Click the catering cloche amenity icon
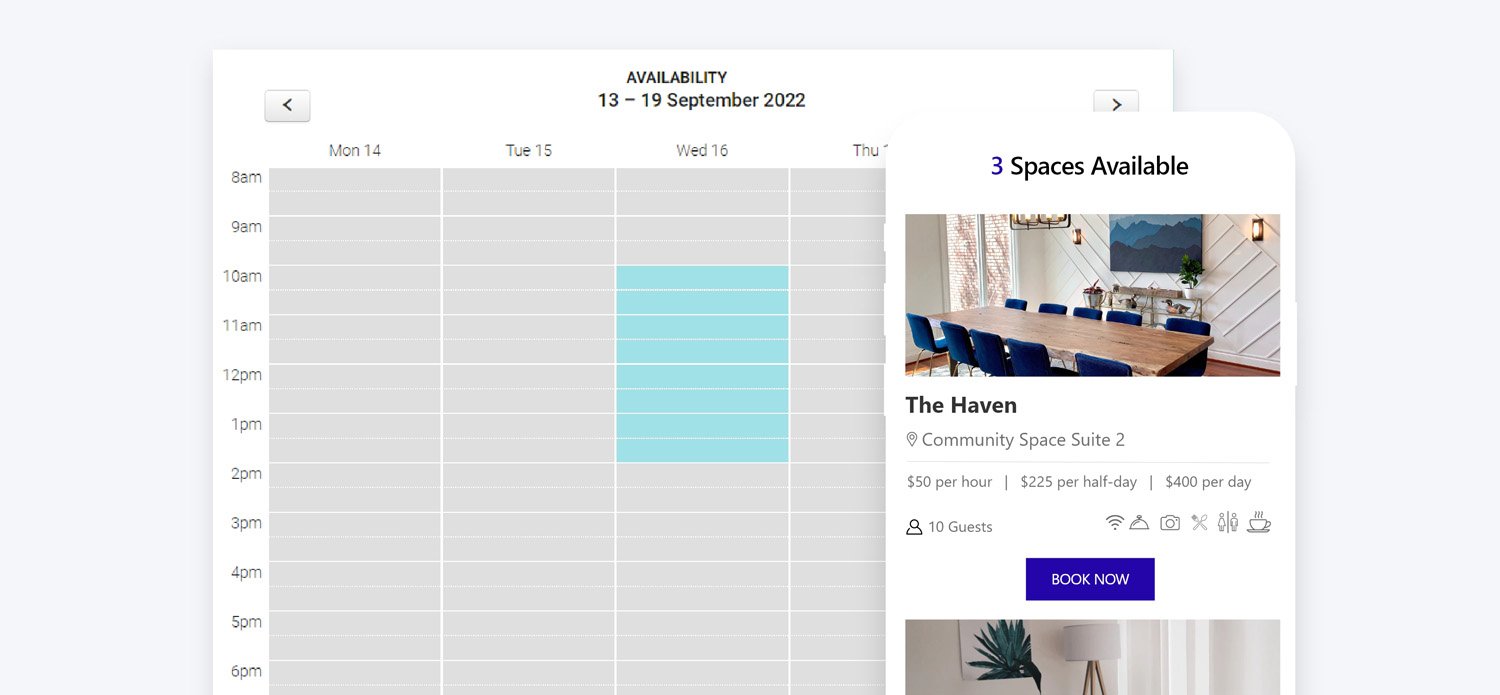The width and height of the screenshot is (1500, 695). pos(1139,522)
